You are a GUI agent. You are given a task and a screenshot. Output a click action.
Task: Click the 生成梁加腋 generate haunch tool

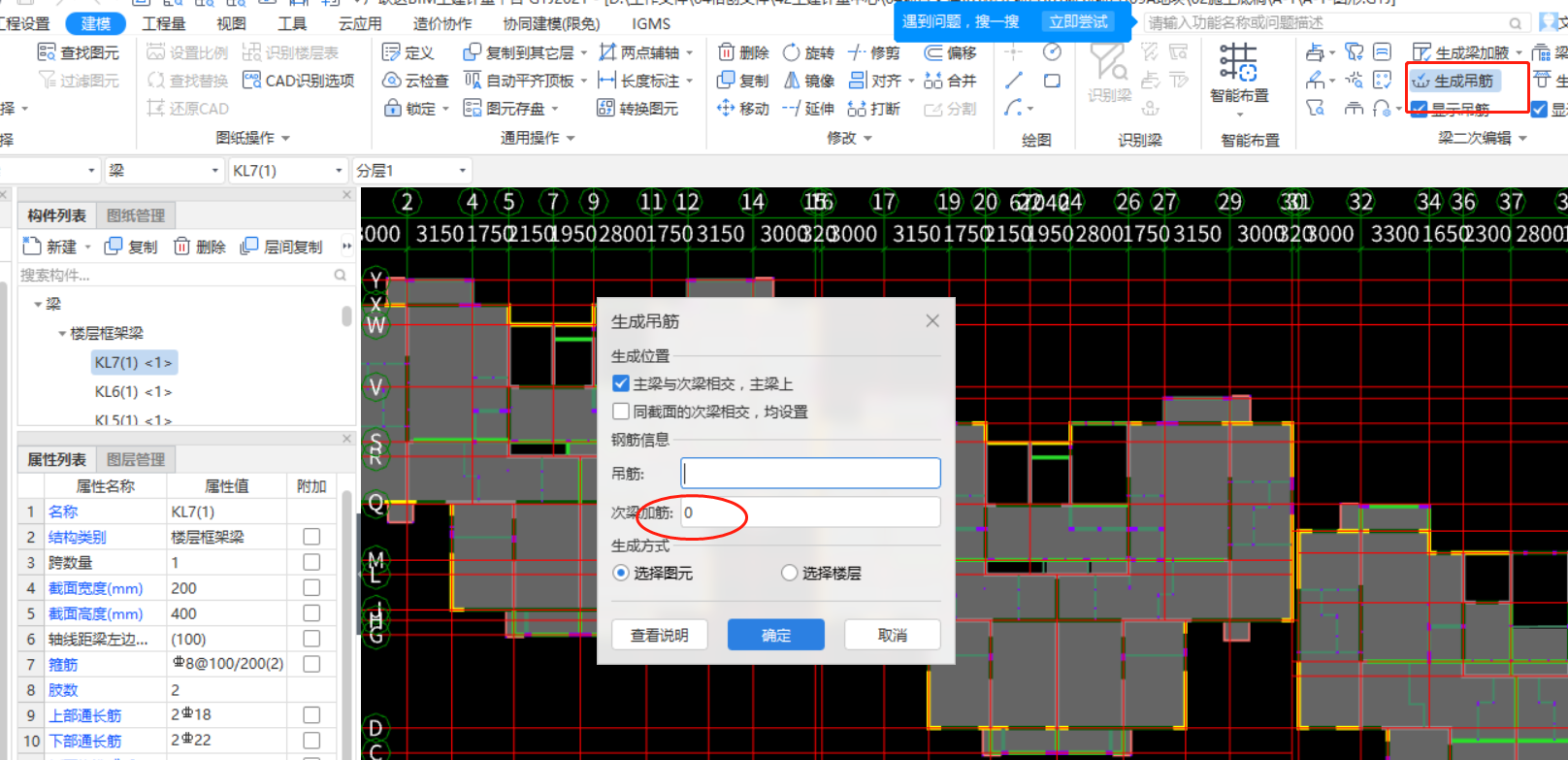pos(1461,52)
